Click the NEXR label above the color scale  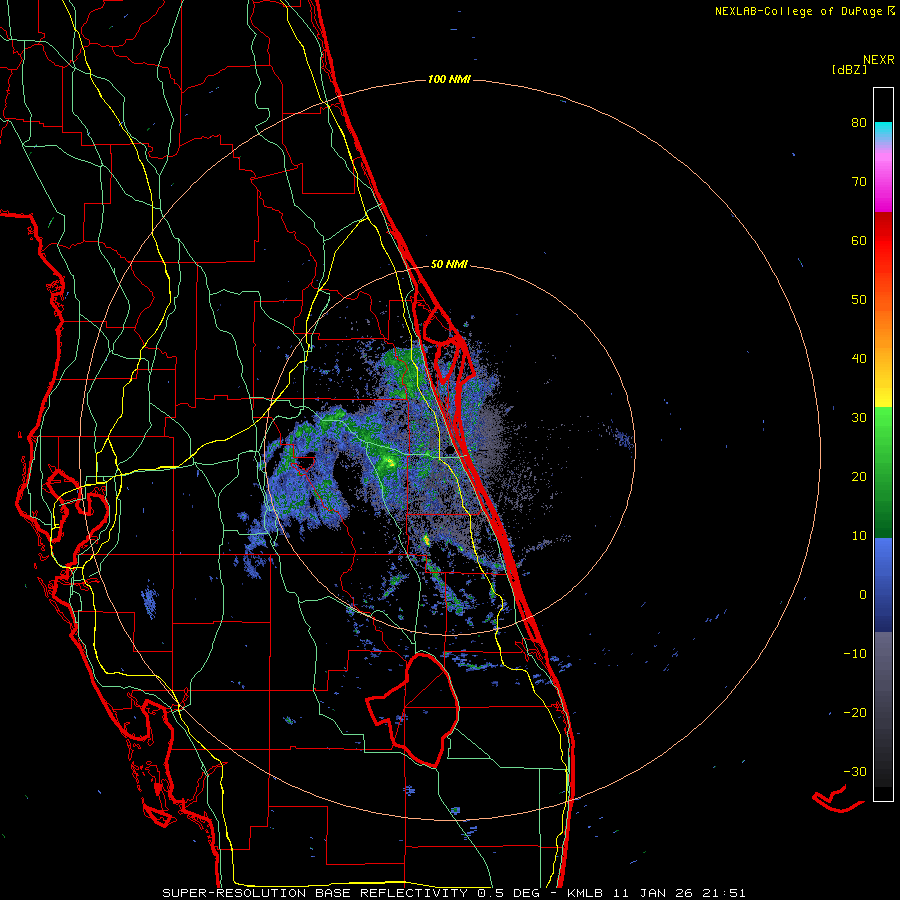pyautogui.click(x=878, y=60)
